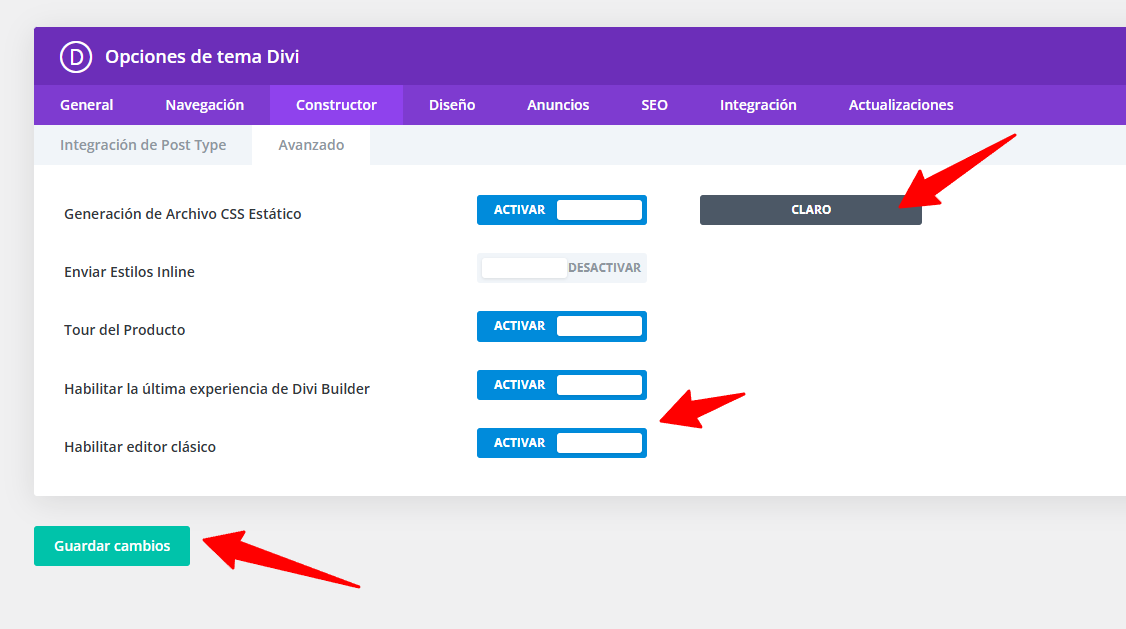Open the General tab
This screenshot has width=1126, height=629.
[x=86, y=105]
